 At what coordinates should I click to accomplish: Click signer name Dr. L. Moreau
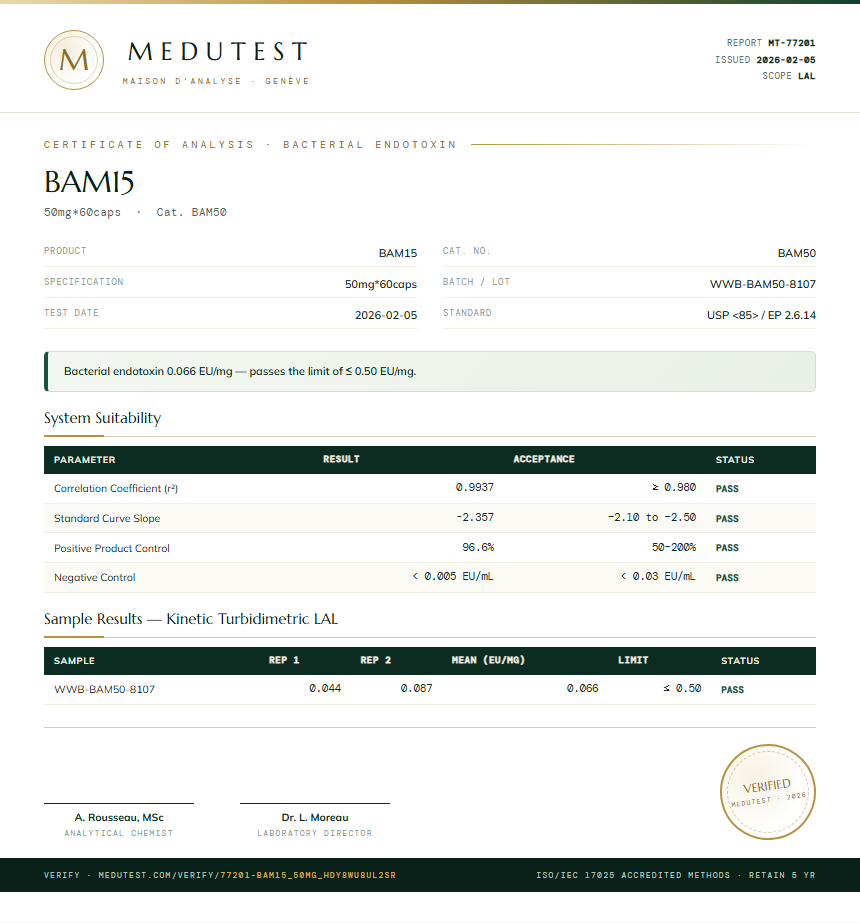(315, 818)
